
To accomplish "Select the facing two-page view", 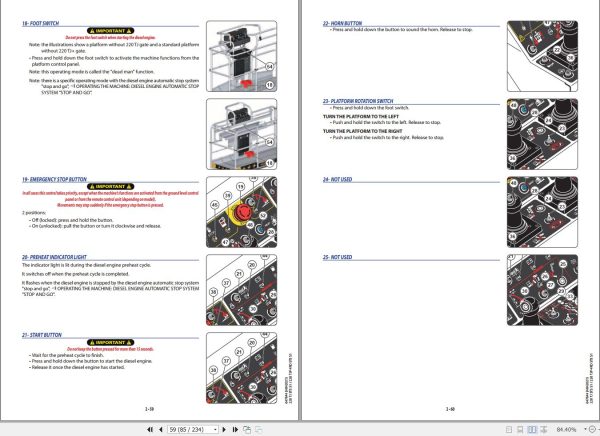I will coord(532,429).
